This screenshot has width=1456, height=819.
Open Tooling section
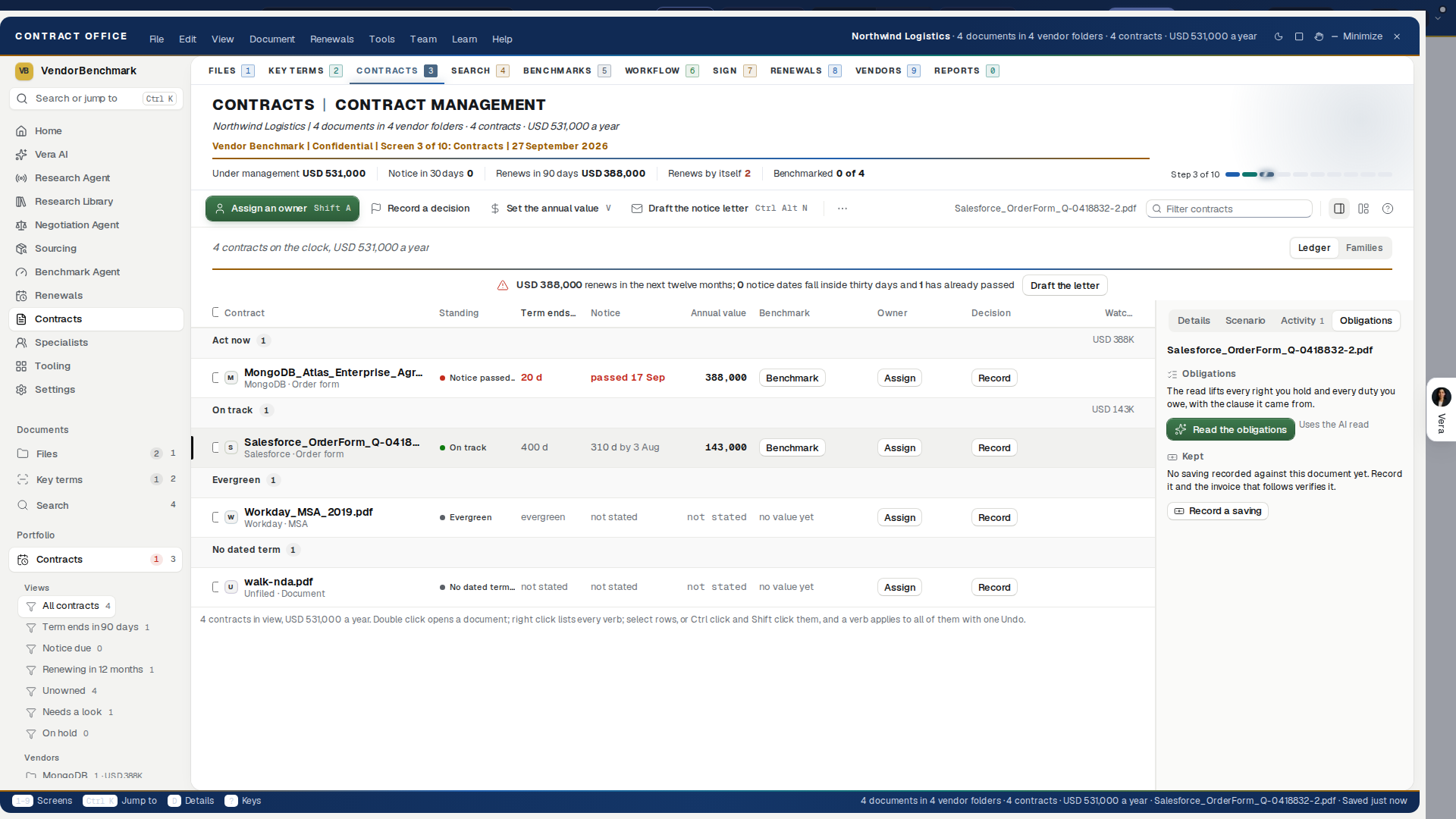(x=96, y=366)
